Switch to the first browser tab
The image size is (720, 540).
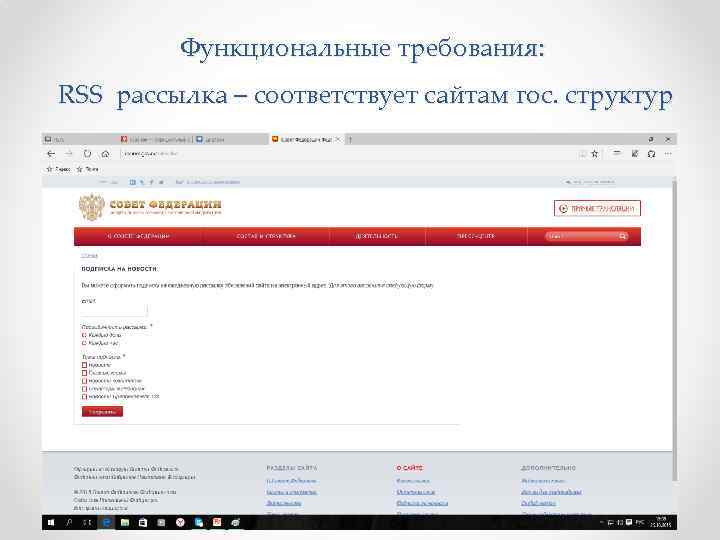coord(80,139)
